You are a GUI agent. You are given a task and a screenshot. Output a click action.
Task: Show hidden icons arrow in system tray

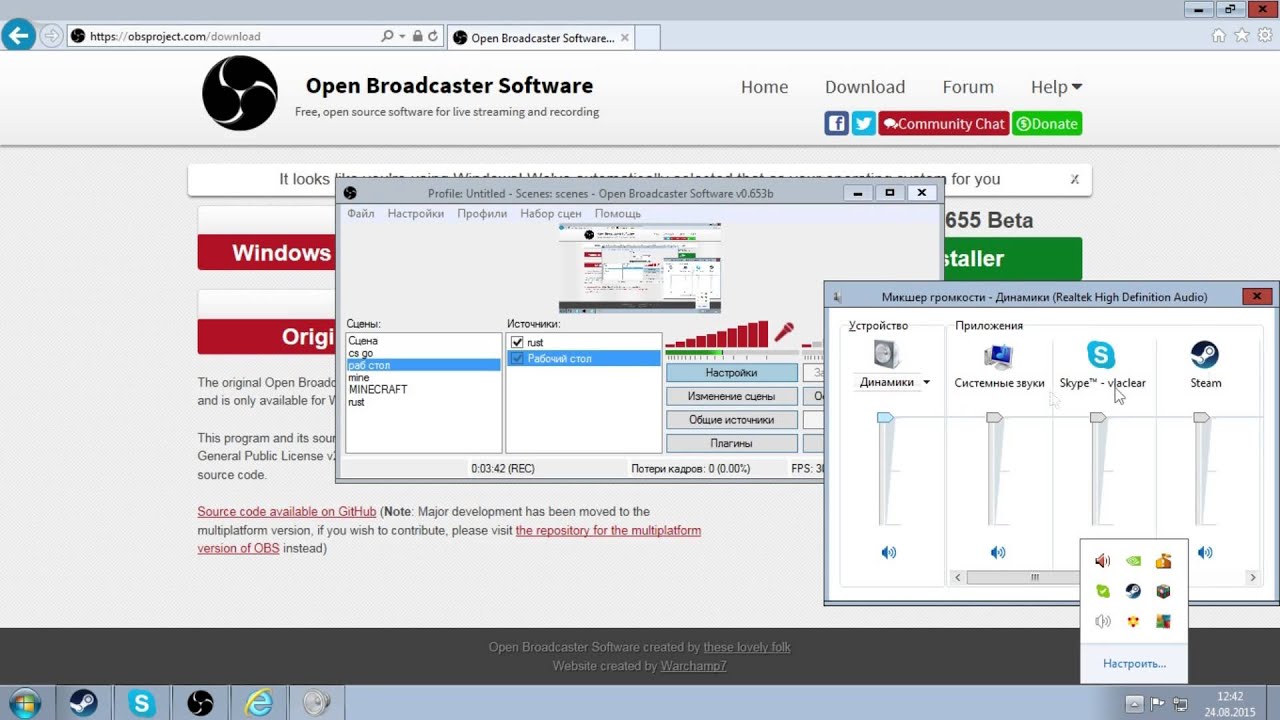[x=1135, y=702]
